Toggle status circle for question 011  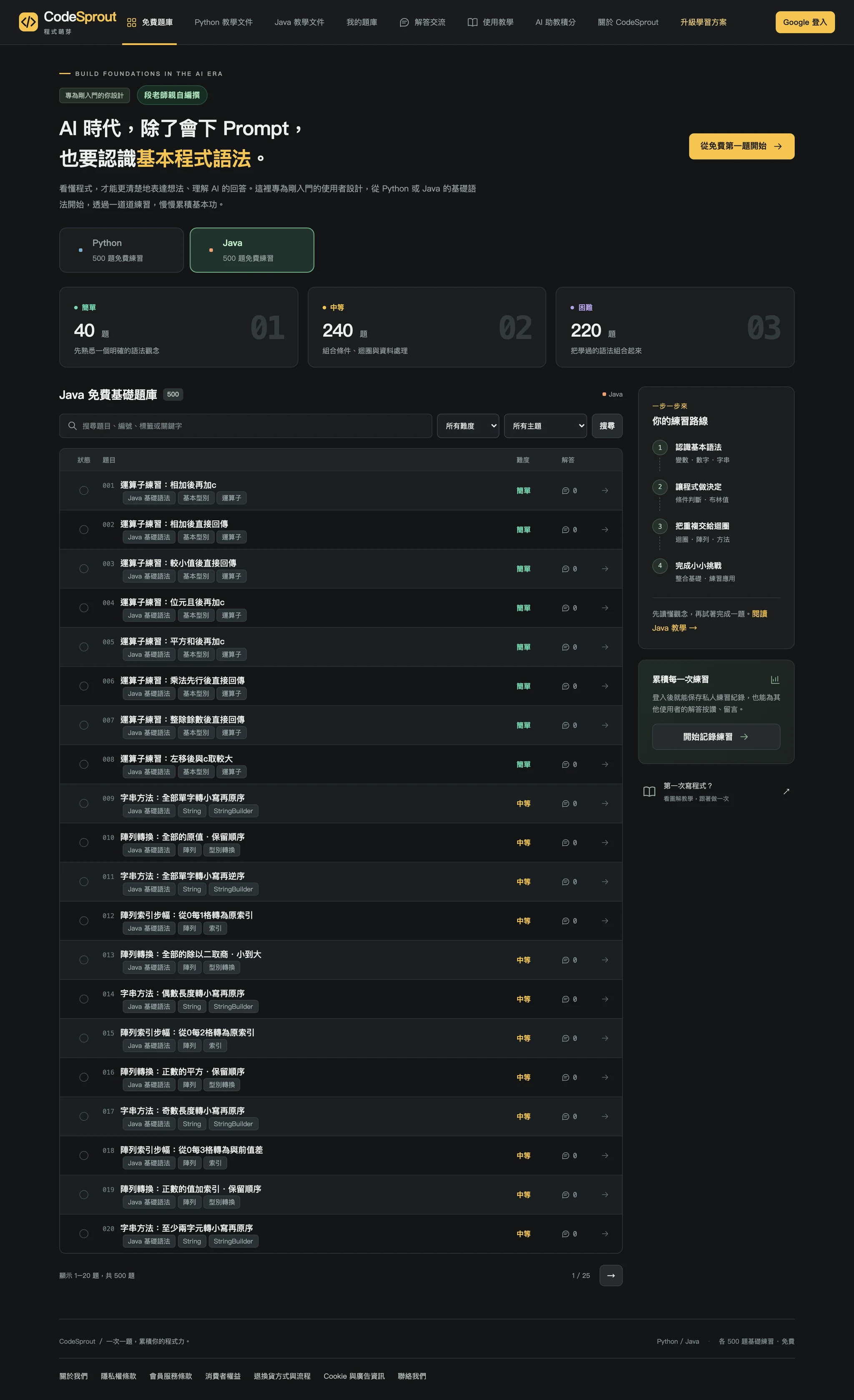click(x=83, y=882)
